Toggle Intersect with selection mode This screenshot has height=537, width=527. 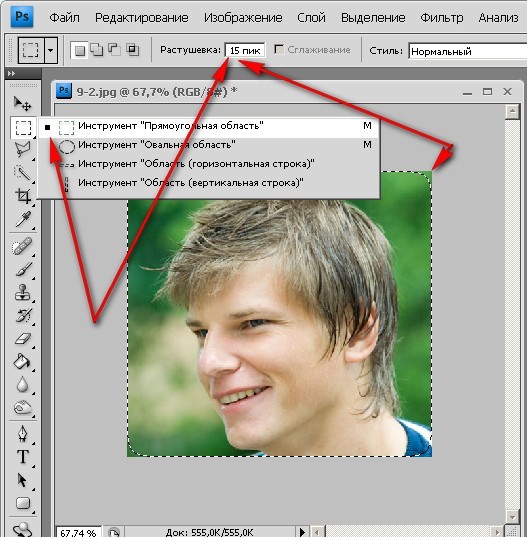tap(132, 50)
